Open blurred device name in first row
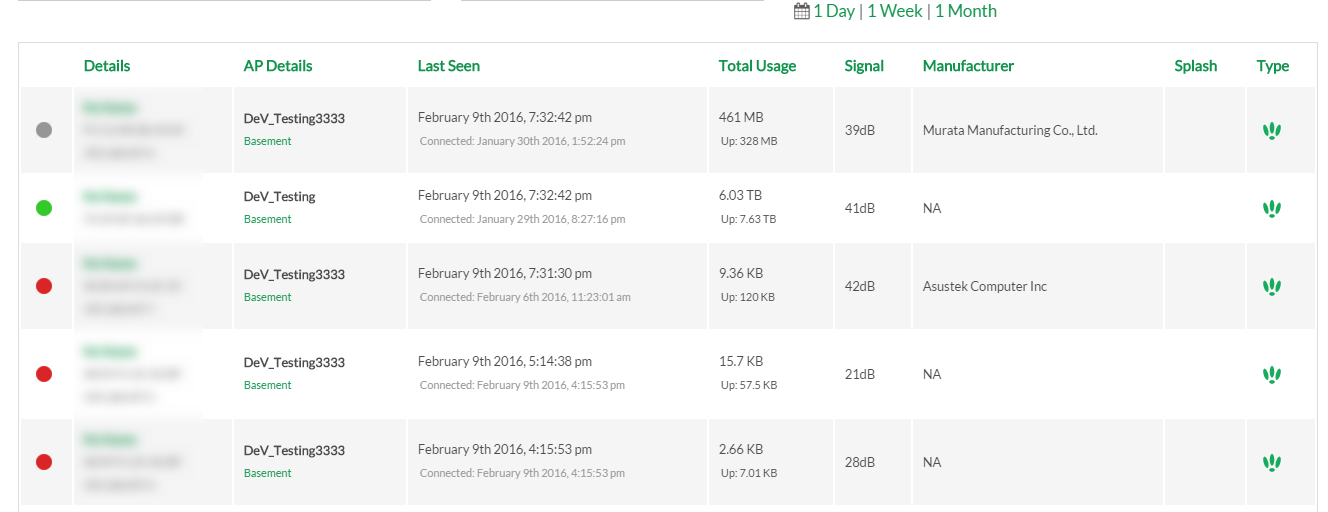This screenshot has height=512, width=1328. [x=111, y=106]
